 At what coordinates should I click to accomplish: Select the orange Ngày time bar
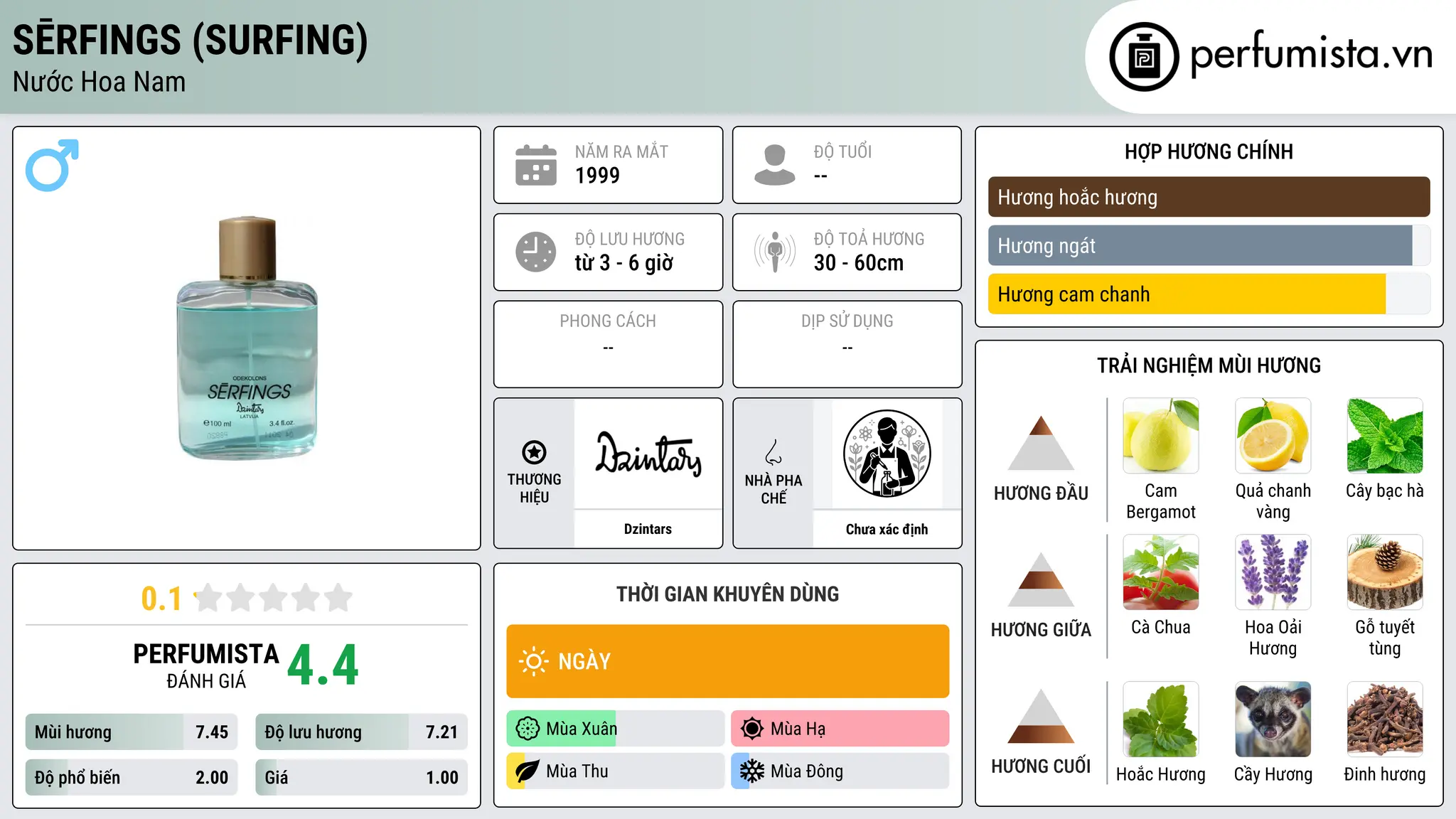[727, 661]
